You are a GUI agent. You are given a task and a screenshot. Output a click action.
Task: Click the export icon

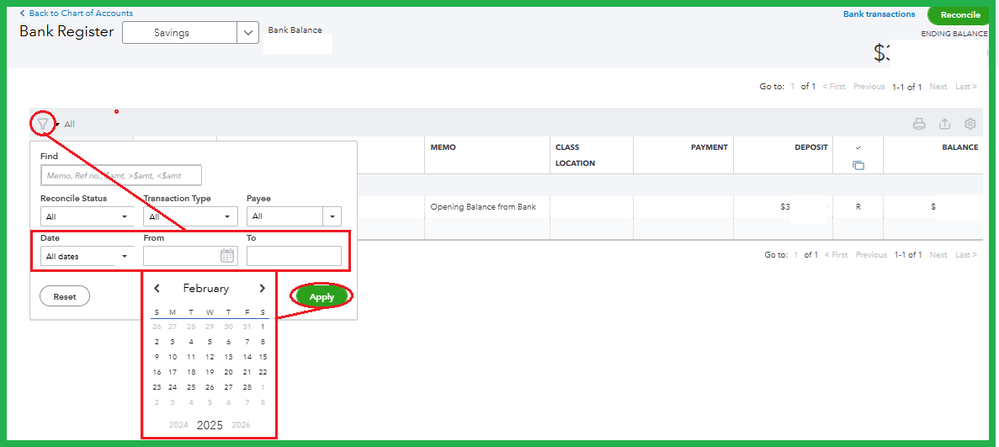tap(945, 124)
